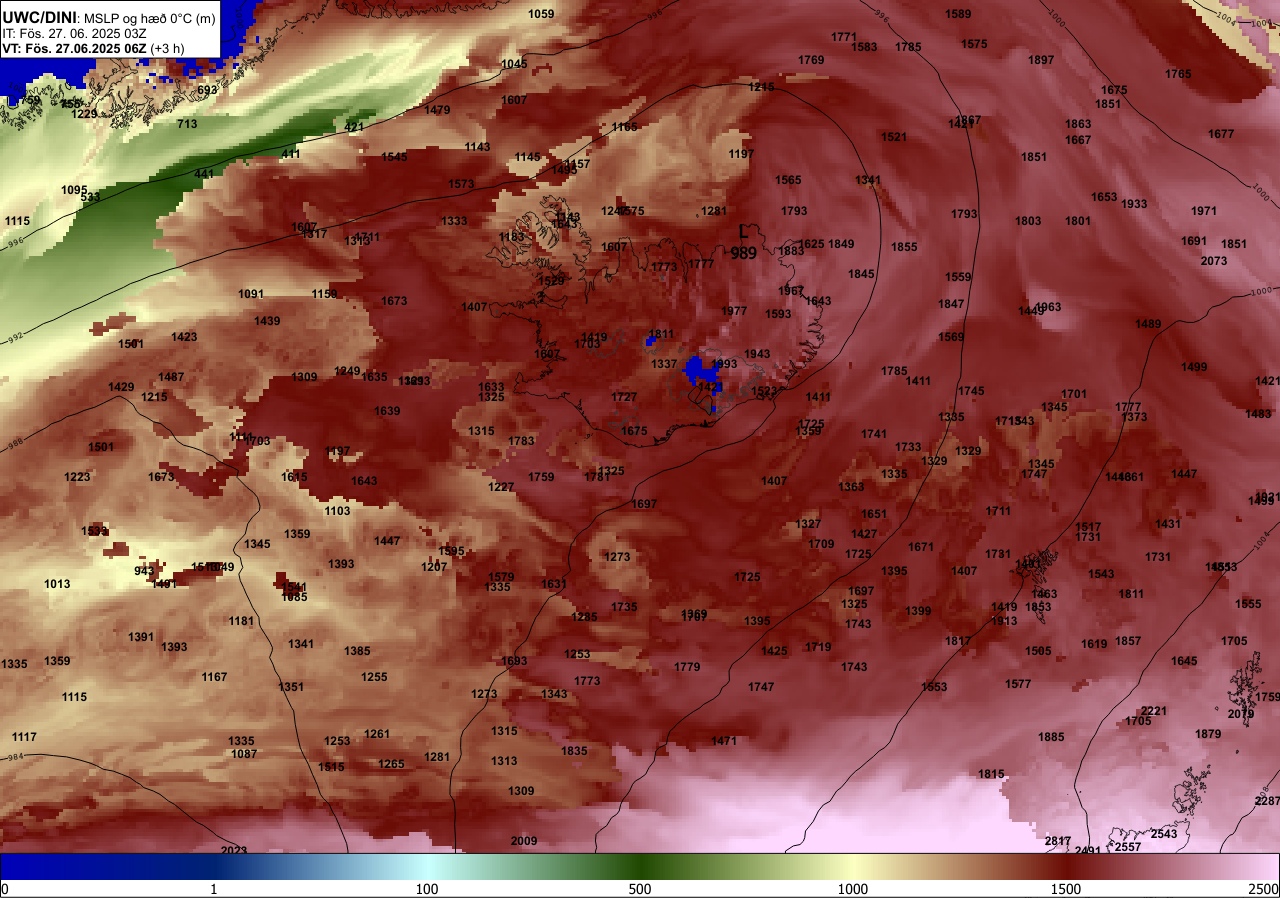Click the height value 1499

click(x=1194, y=367)
